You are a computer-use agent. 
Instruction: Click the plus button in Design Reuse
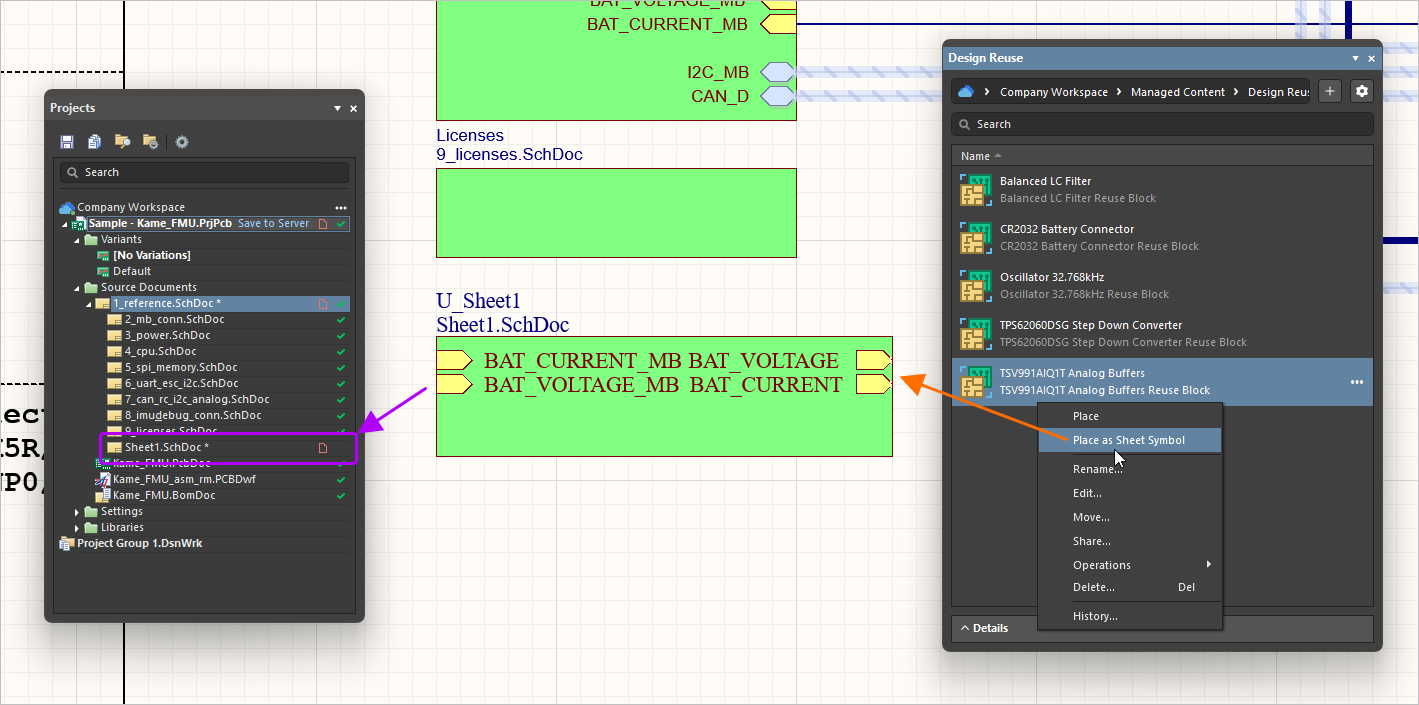click(x=1330, y=91)
